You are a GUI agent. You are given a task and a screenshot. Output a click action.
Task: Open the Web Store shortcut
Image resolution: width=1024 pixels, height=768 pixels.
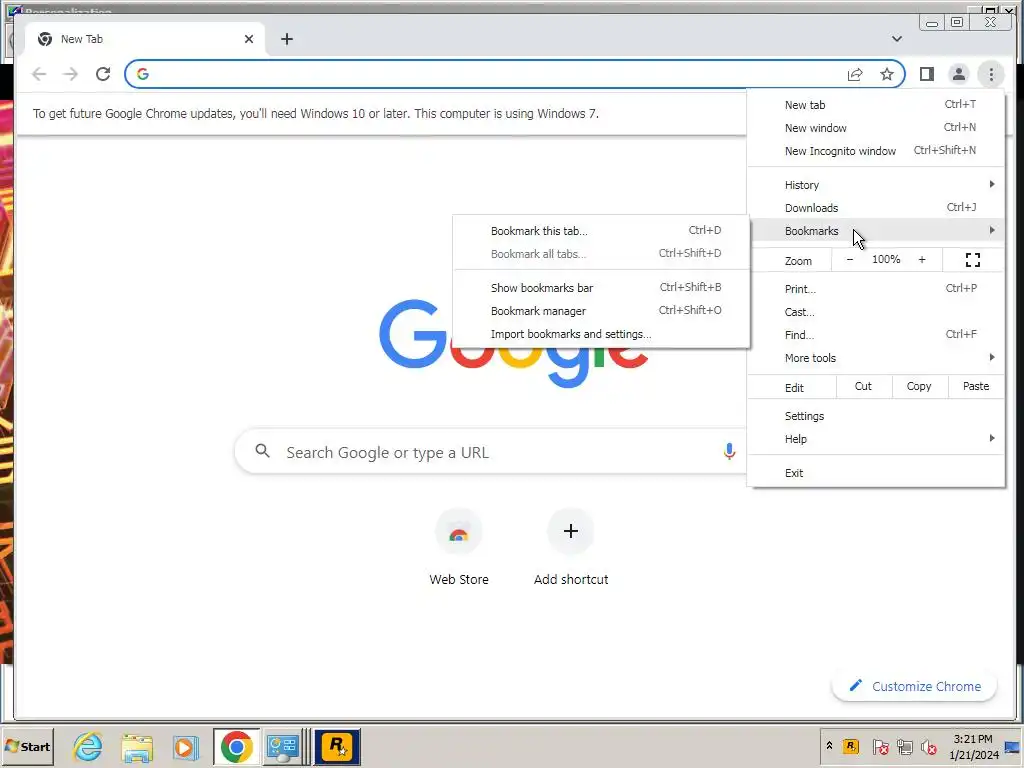pyautogui.click(x=458, y=547)
